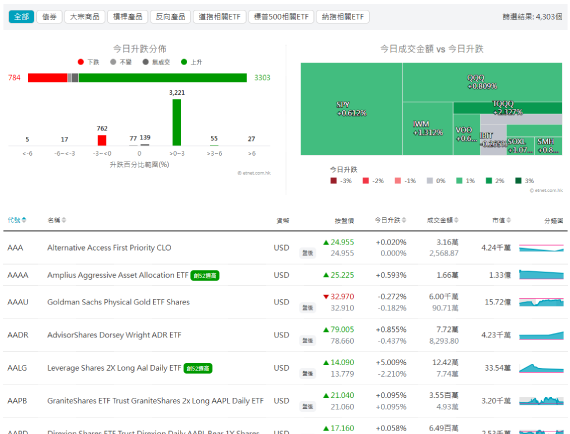View the AAAA intraday sparkline chart

pos(541,275)
